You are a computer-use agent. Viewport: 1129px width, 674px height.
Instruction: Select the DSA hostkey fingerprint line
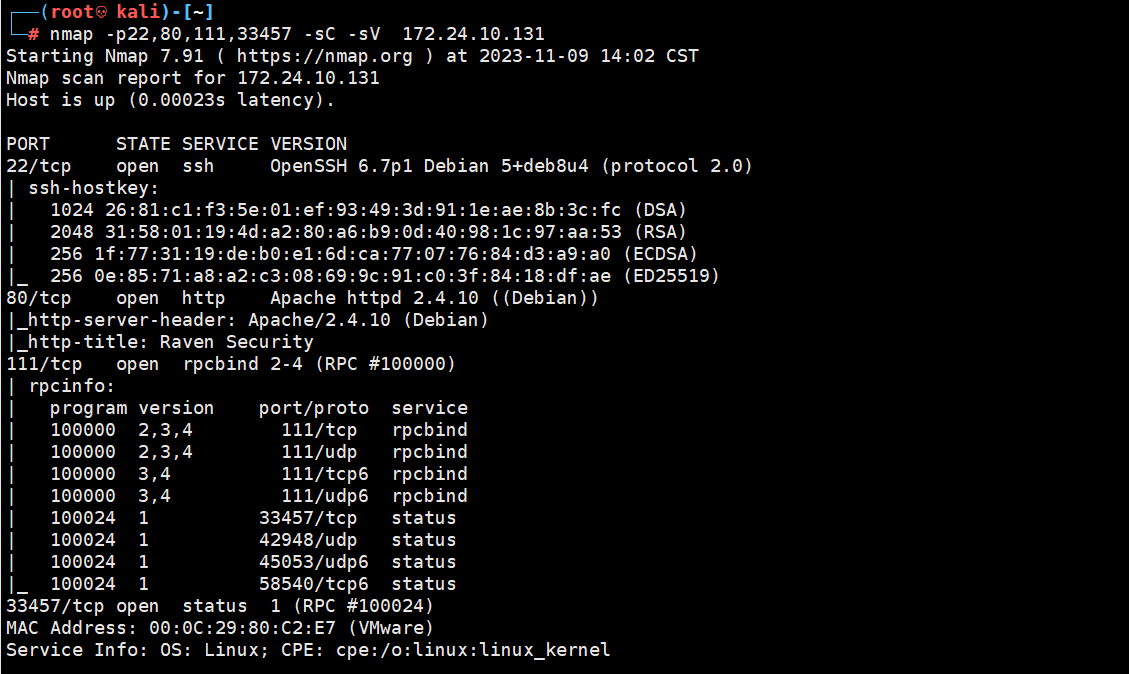pos(368,210)
